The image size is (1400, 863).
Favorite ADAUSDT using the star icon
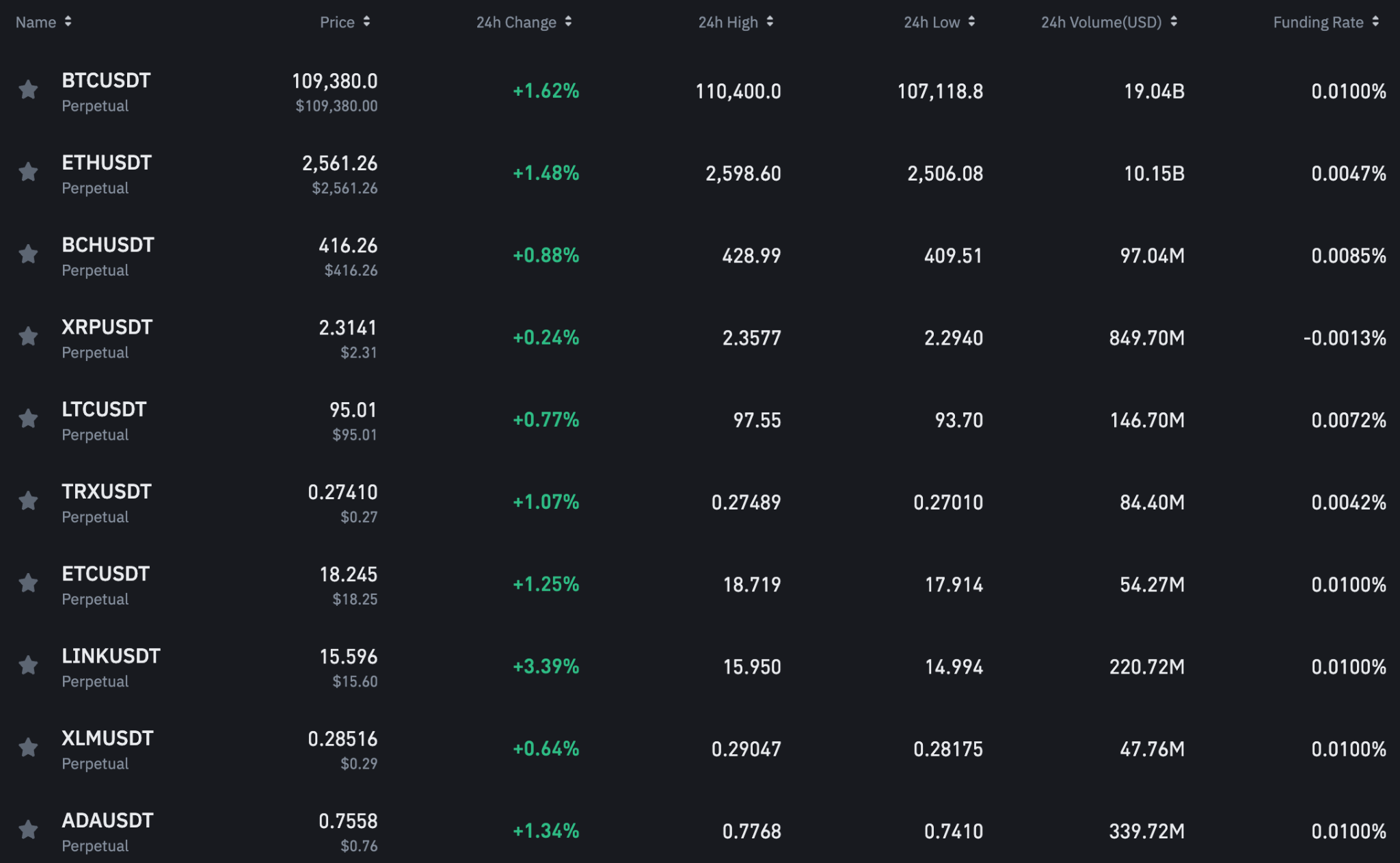click(x=28, y=830)
